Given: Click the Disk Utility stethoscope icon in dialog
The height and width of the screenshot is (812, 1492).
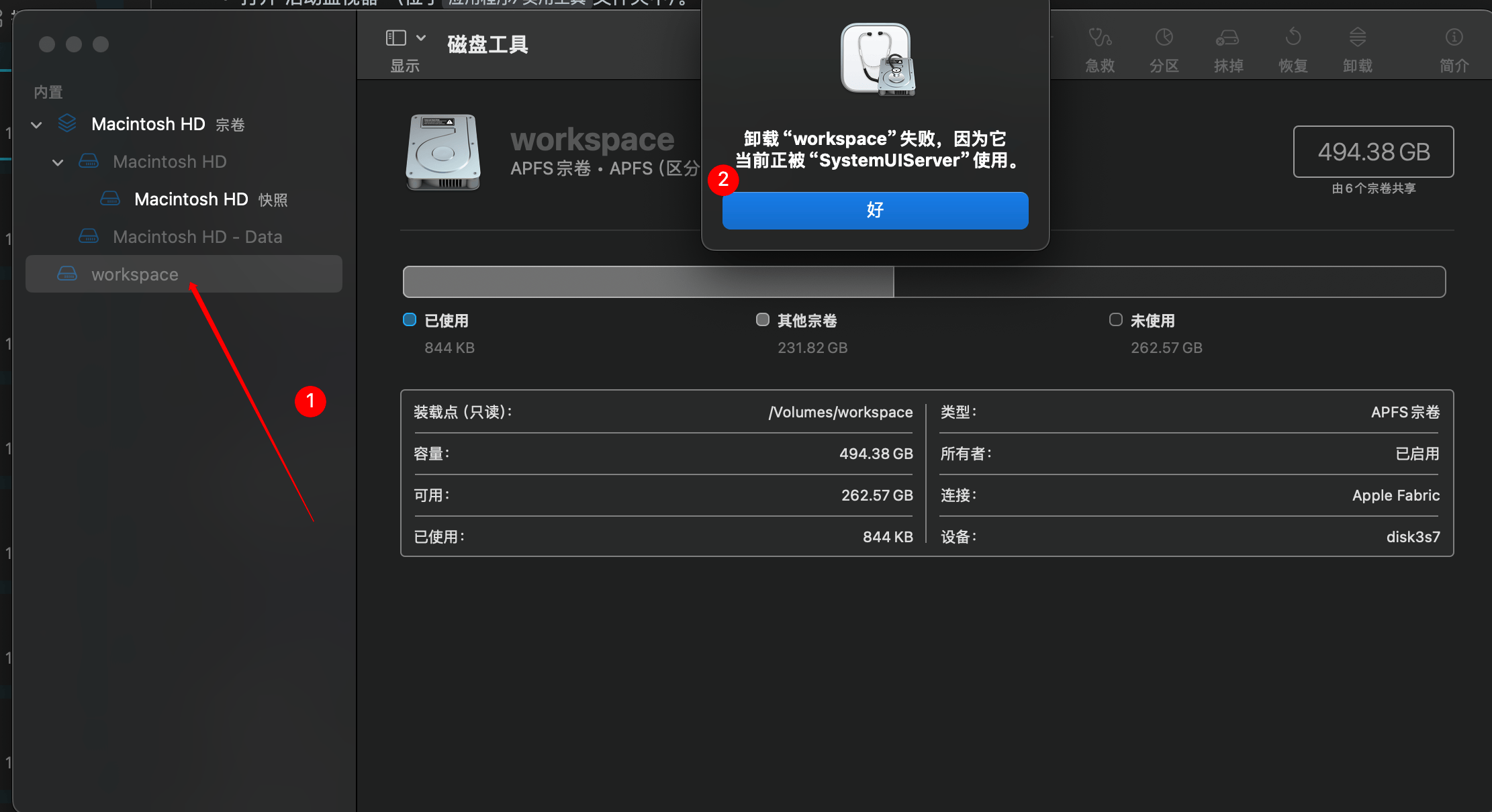Looking at the screenshot, I should click(x=878, y=60).
